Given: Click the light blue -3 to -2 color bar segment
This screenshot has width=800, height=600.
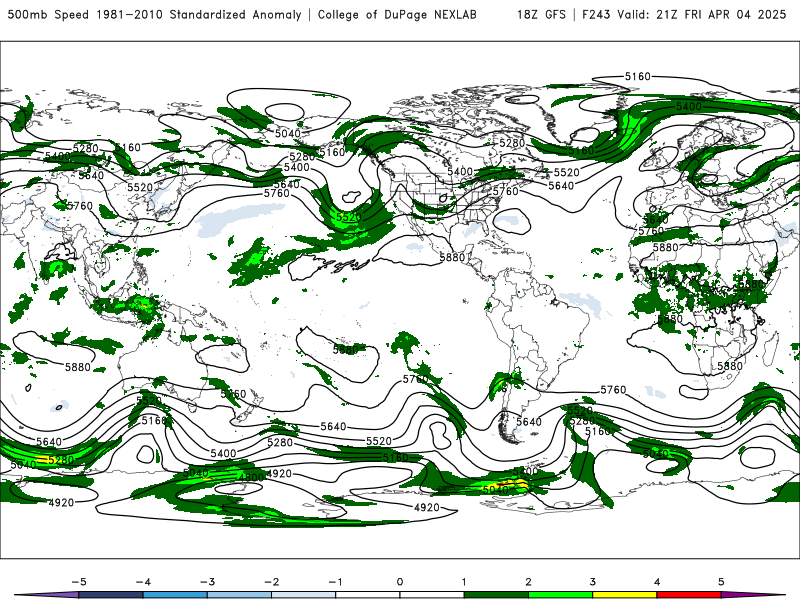Looking at the screenshot, I should [239, 595].
